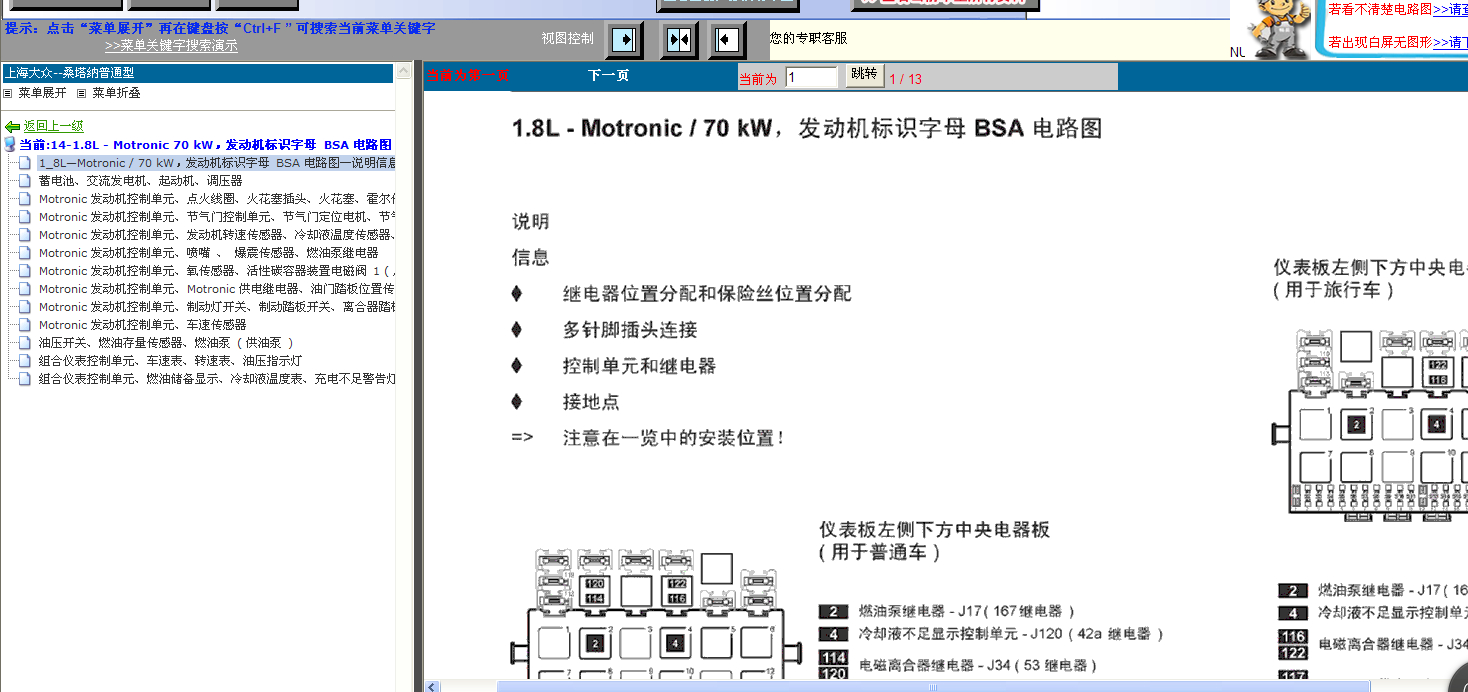This screenshot has width=1468, height=692.
Task: Click the expand-right-panel view control icon
Action: point(625,40)
